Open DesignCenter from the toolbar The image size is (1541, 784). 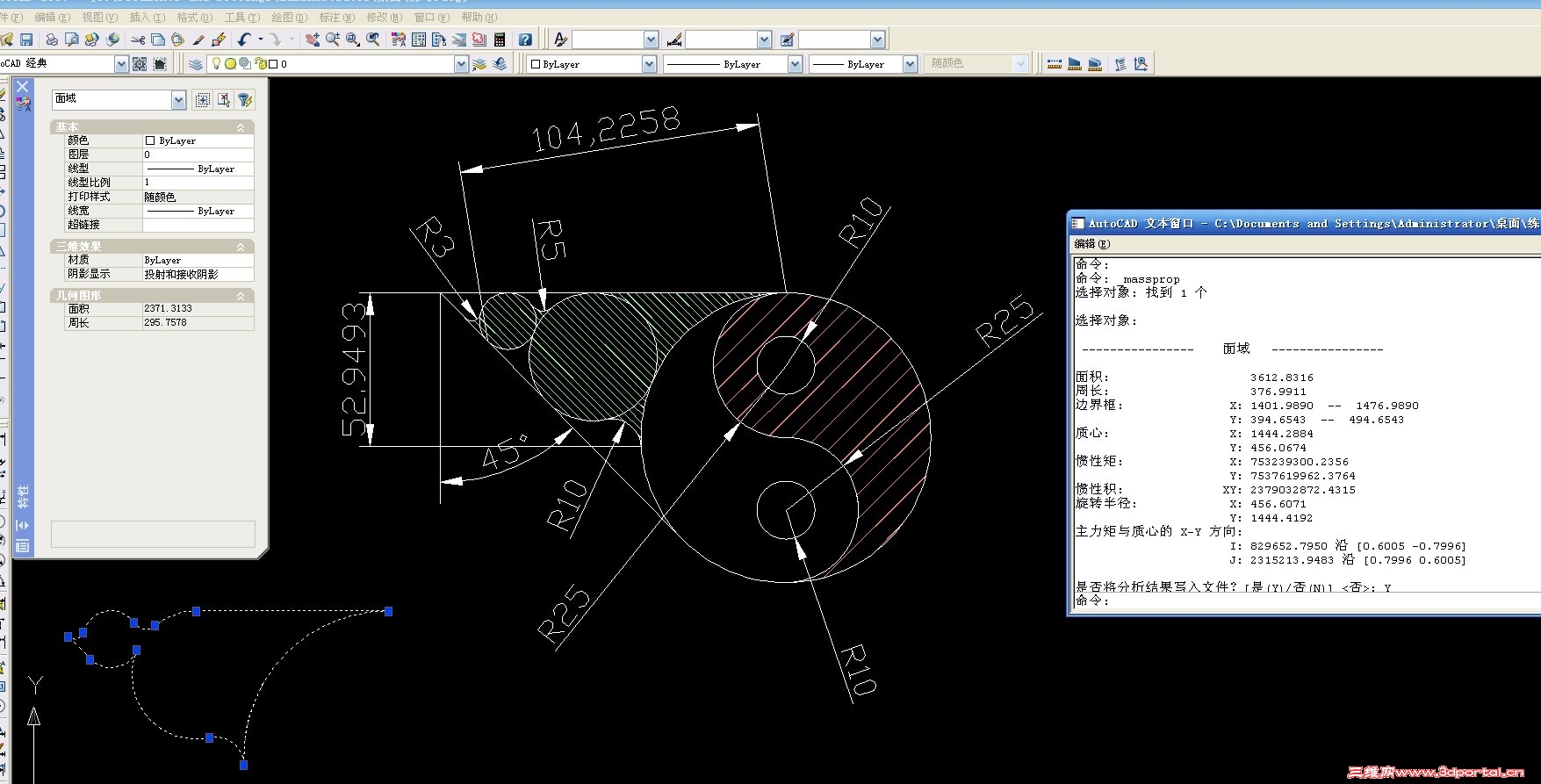click(x=419, y=40)
